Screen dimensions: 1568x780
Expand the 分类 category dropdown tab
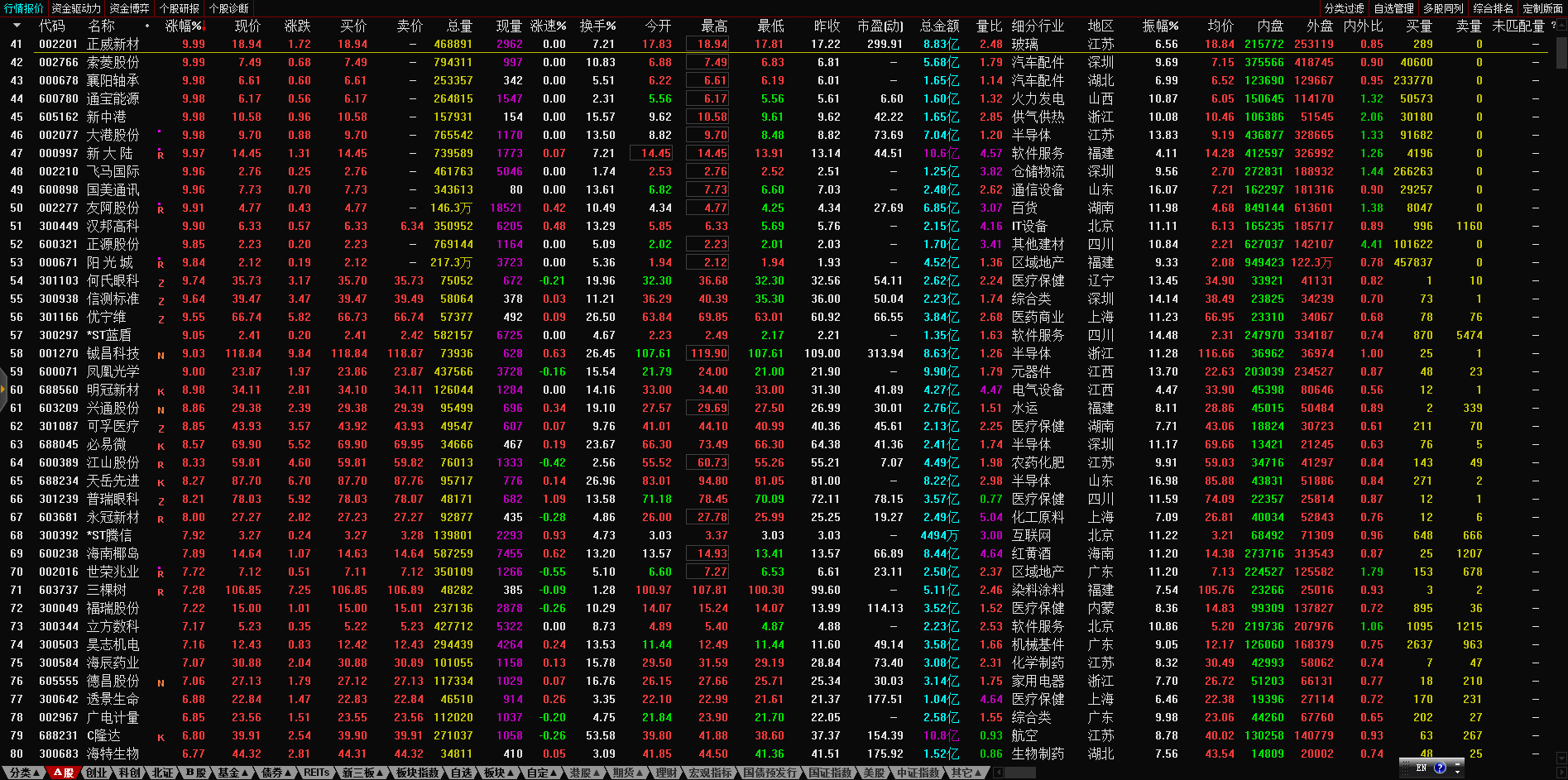[x=23, y=773]
